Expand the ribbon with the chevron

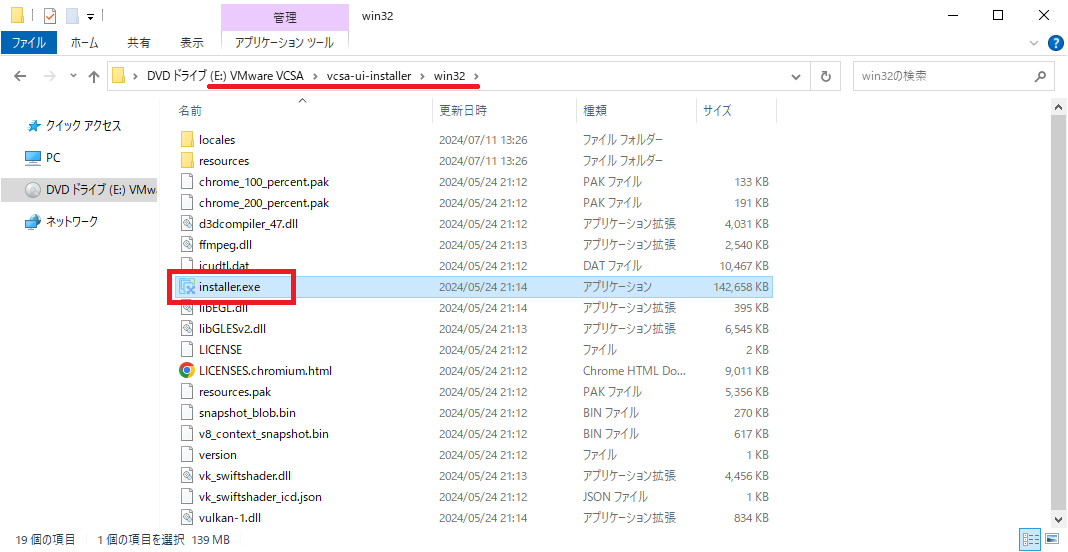tap(1035, 42)
